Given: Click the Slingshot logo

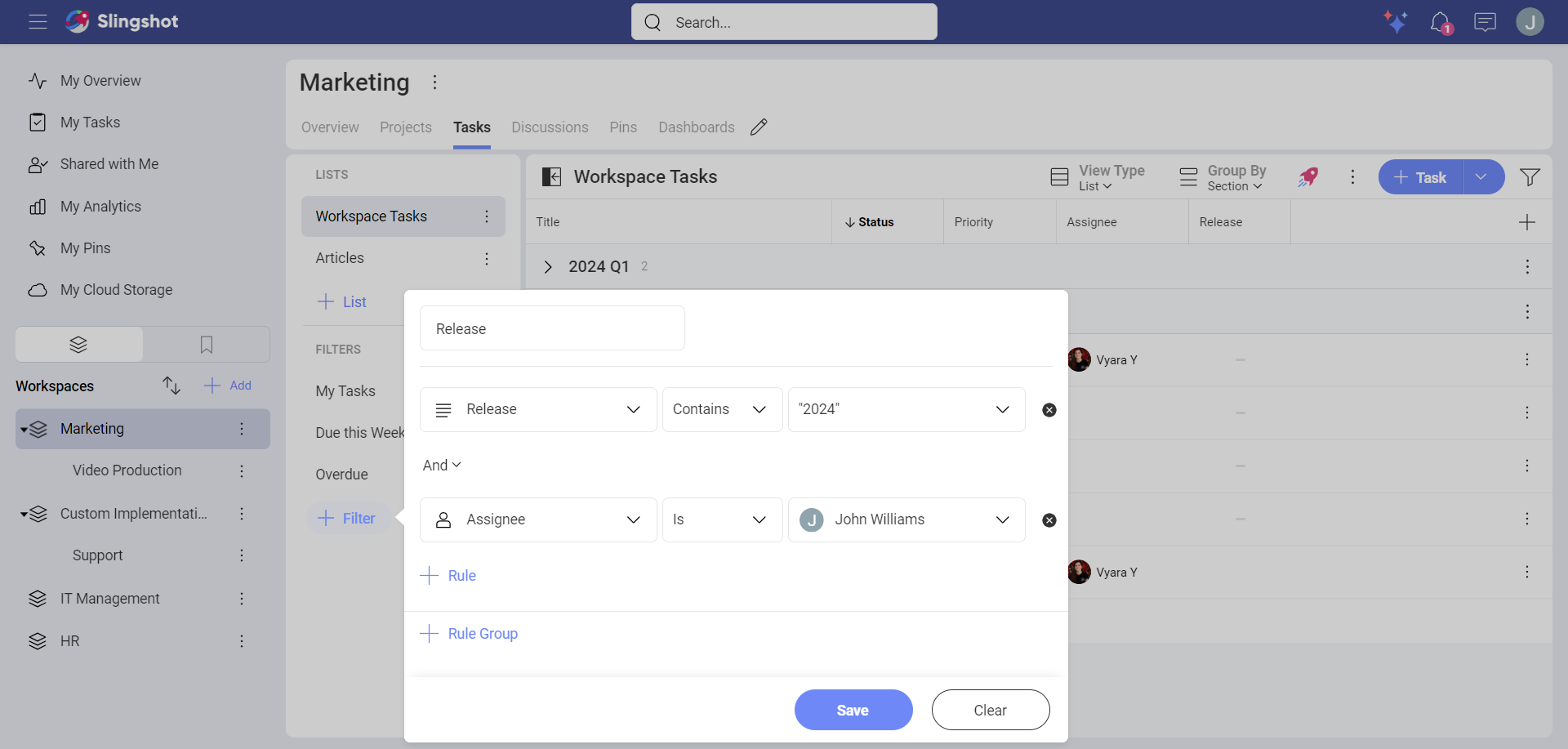Looking at the screenshot, I should click(122, 21).
